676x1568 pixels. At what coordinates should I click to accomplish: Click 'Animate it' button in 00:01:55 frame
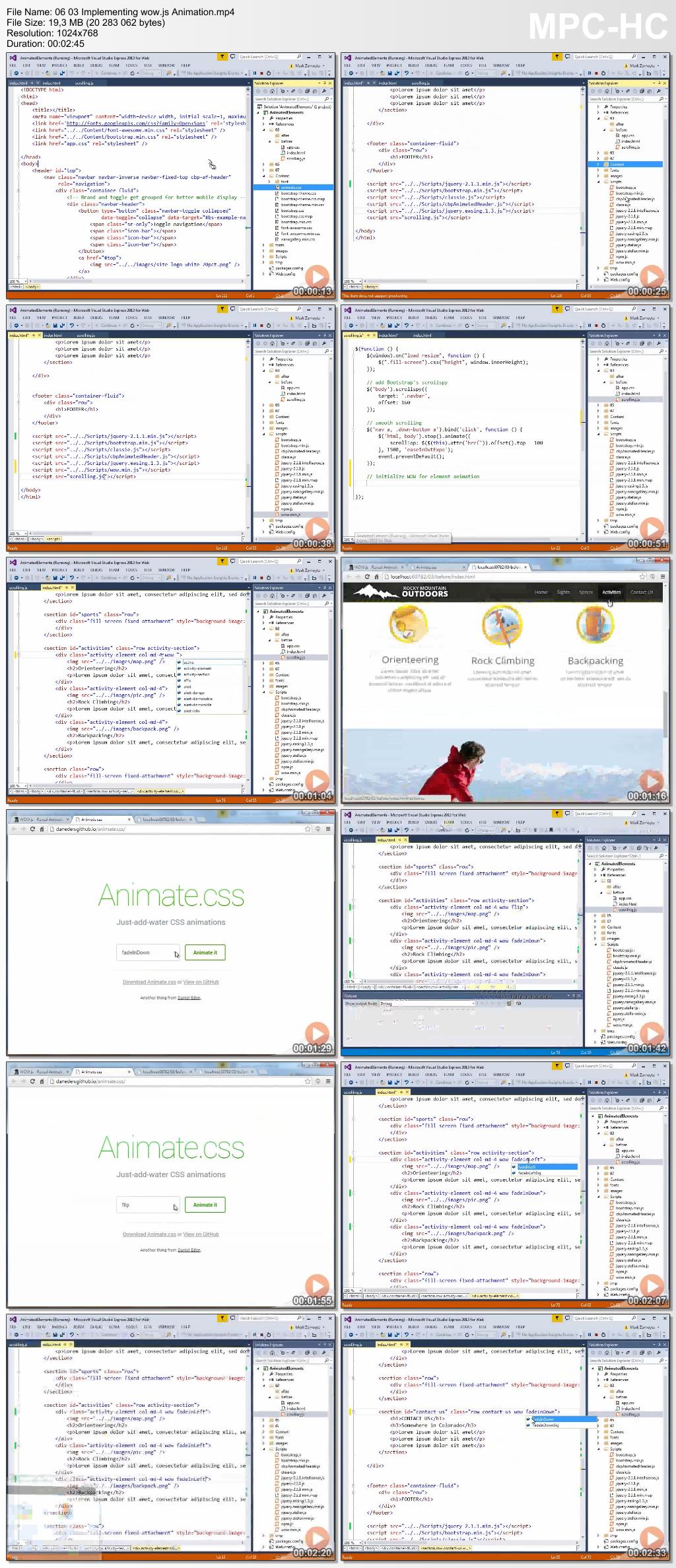coord(205,1205)
